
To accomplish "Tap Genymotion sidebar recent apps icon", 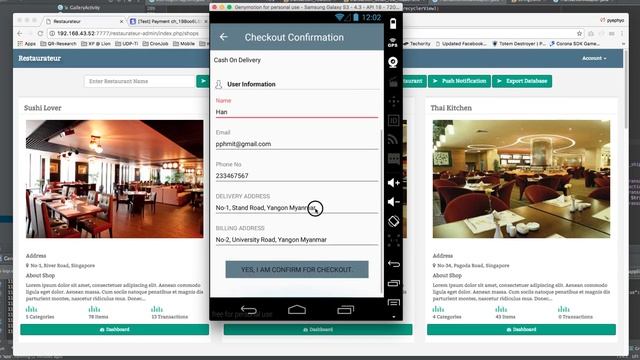I will [393, 283].
